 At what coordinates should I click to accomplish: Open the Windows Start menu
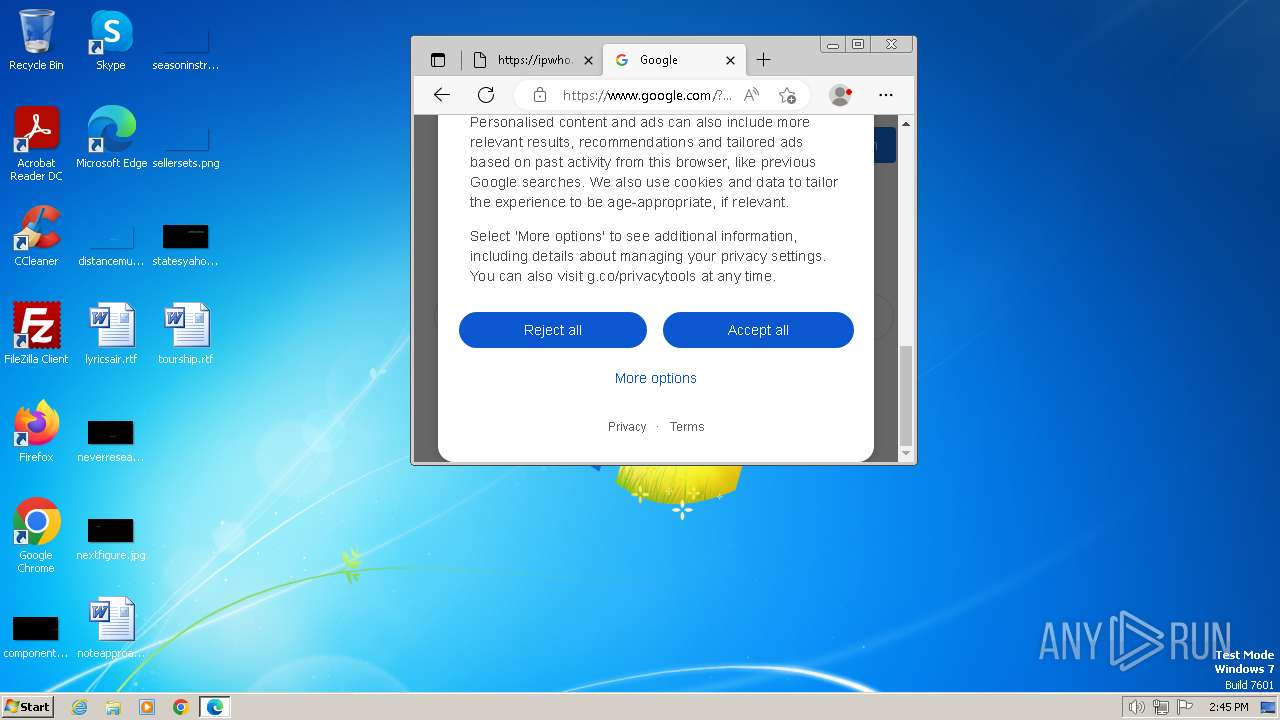(28, 707)
